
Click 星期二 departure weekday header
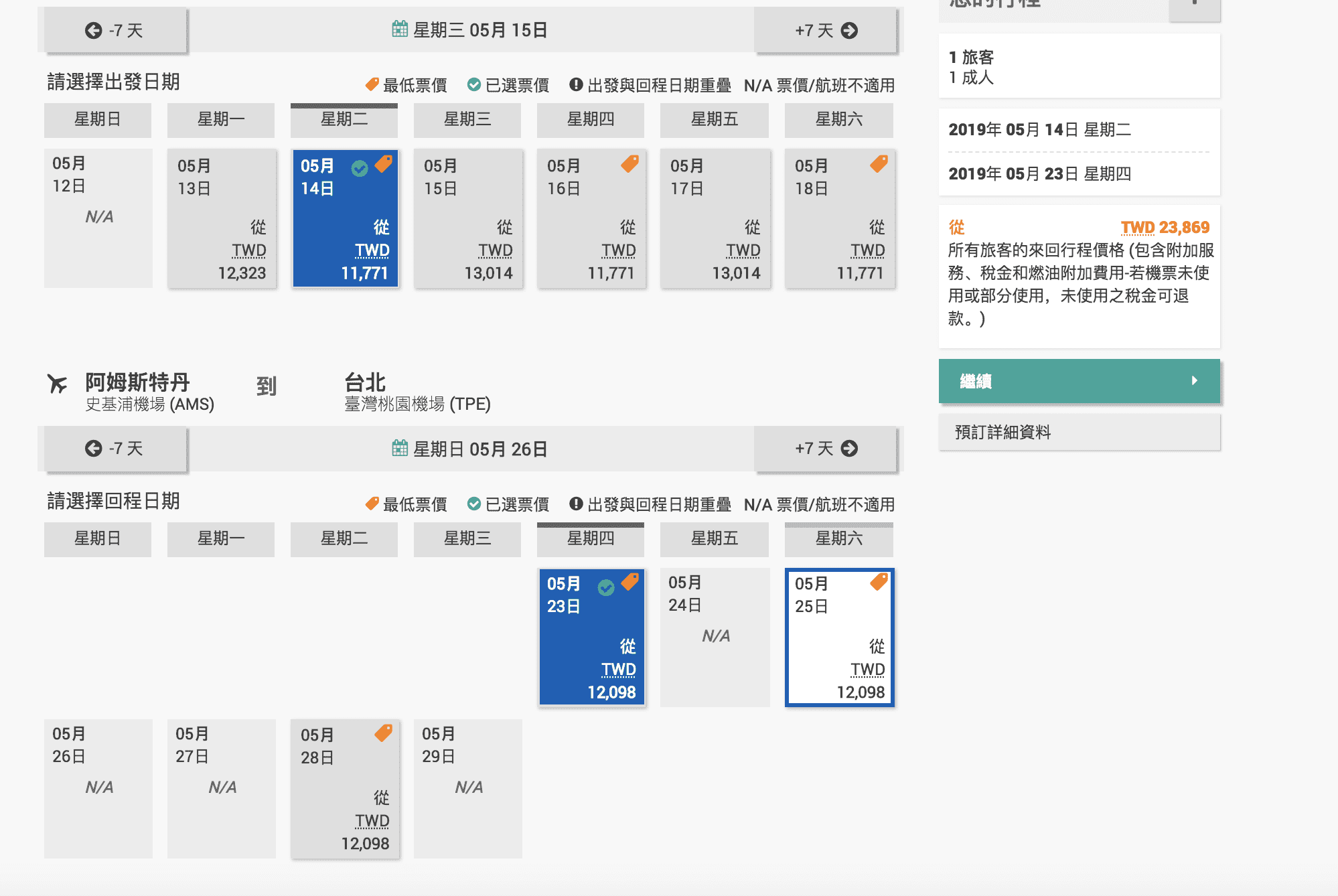(344, 120)
